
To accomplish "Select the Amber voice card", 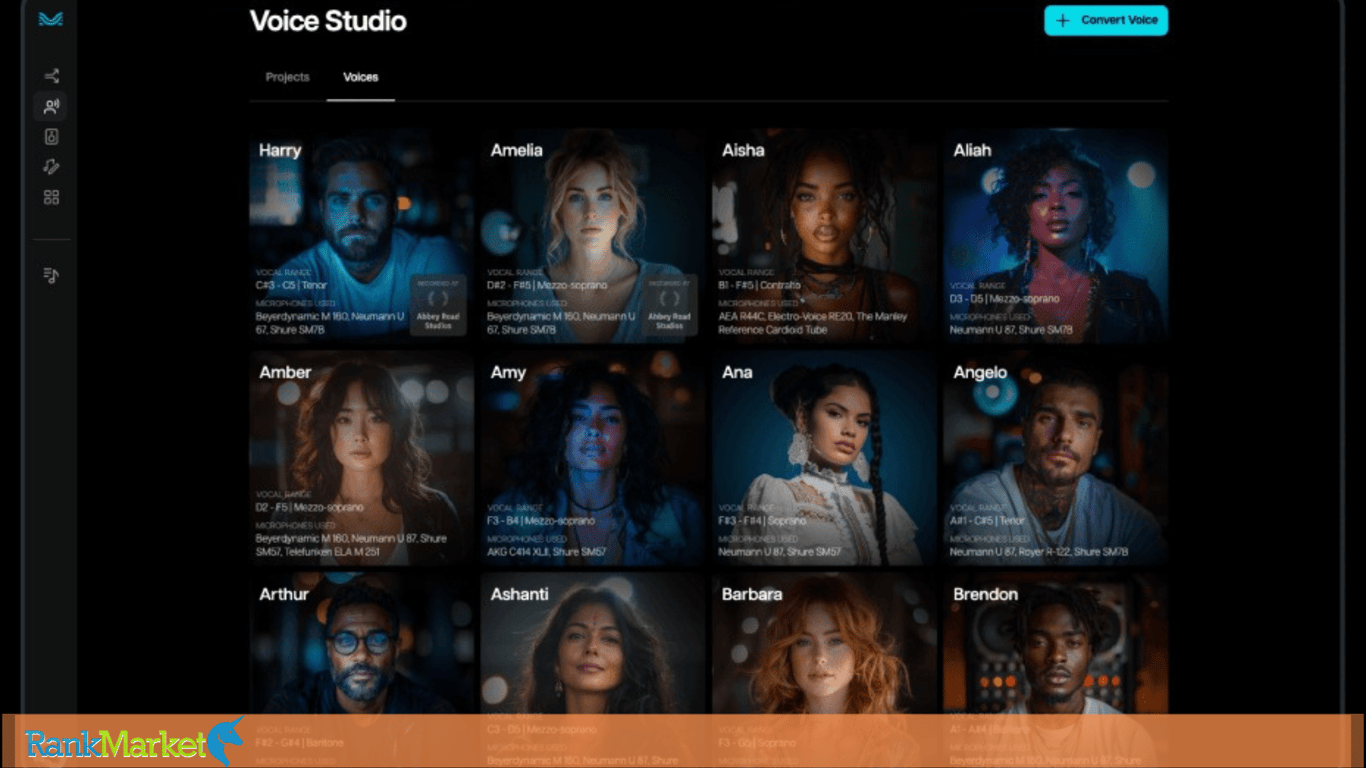I will (x=361, y=458).
